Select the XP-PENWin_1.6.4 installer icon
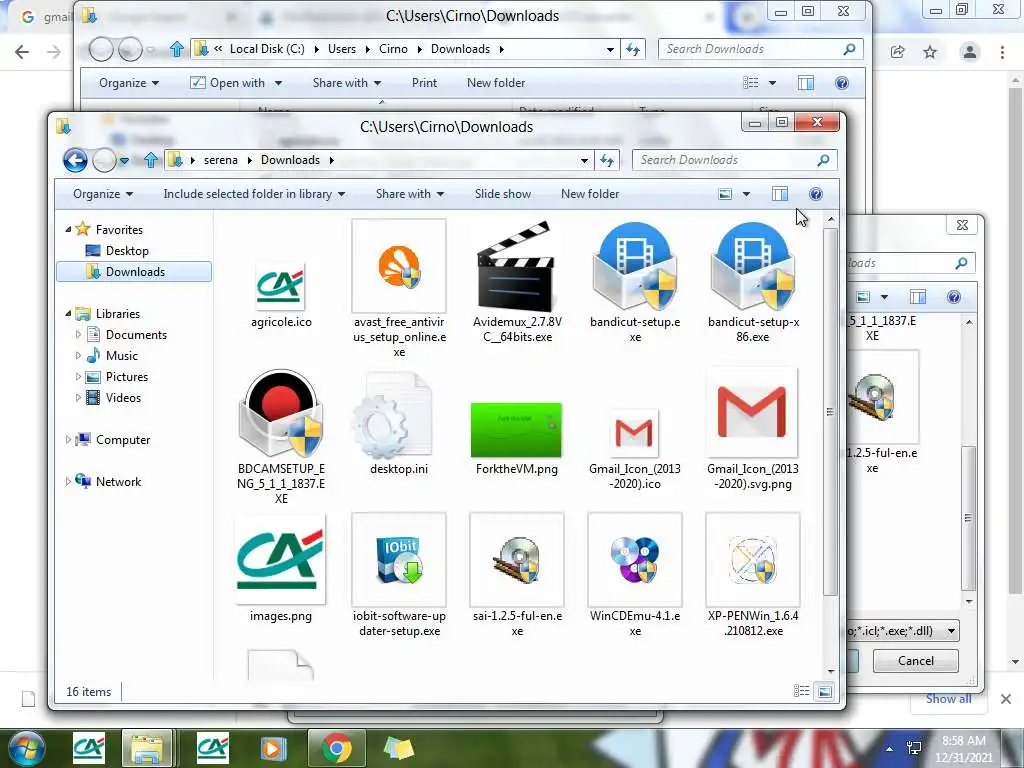The width and height of the screenshot is (1024, 768). point(752,560)
